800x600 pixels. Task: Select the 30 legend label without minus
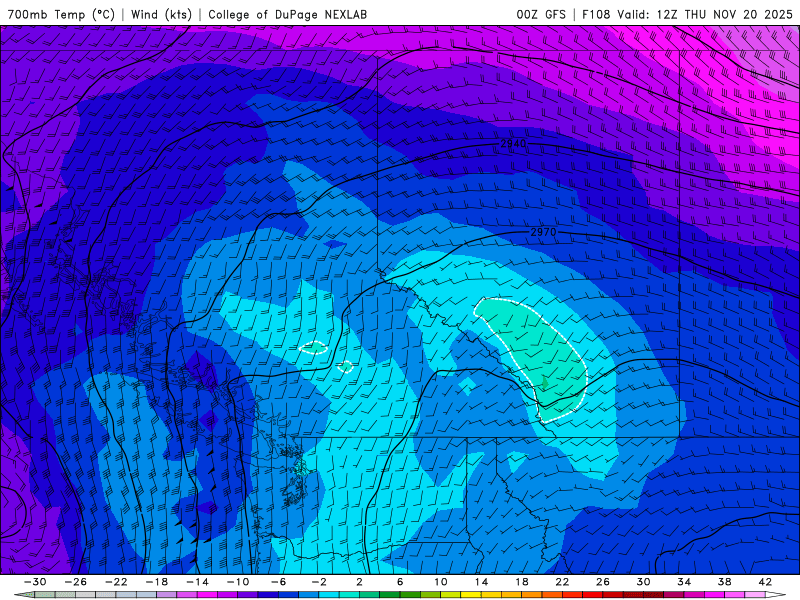643,582
